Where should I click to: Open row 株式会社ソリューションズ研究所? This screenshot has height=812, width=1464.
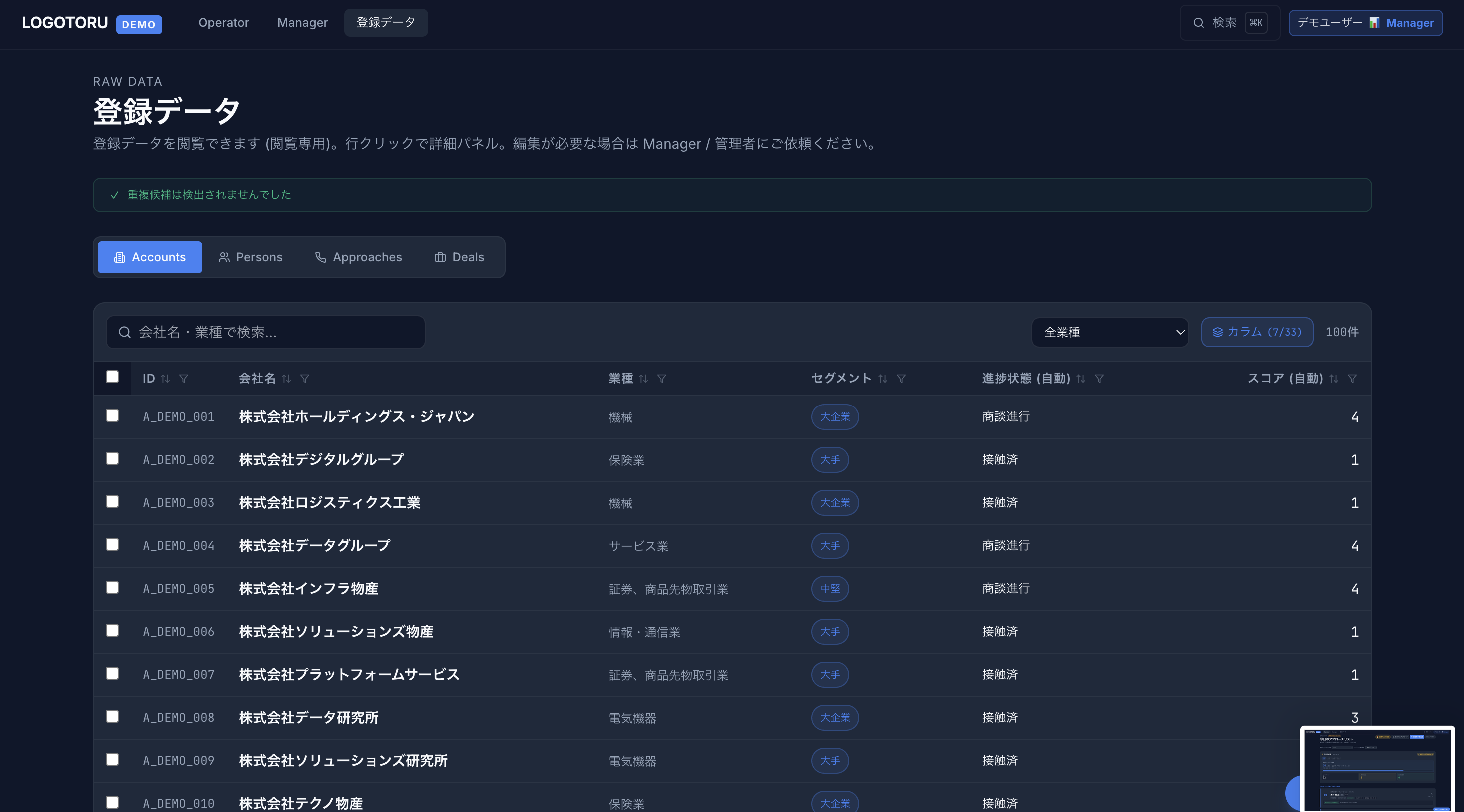[732, 761]
